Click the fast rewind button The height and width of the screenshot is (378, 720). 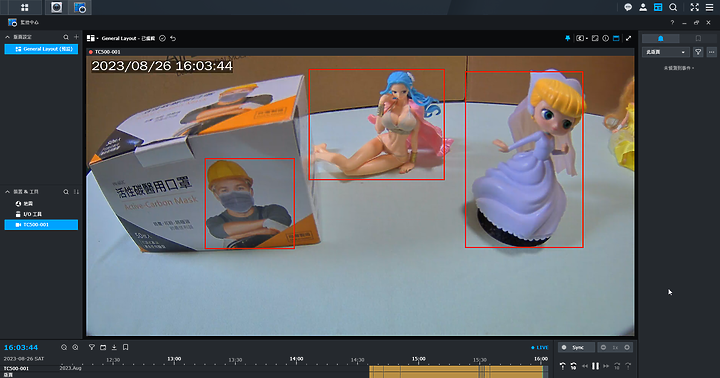(585, 366)
